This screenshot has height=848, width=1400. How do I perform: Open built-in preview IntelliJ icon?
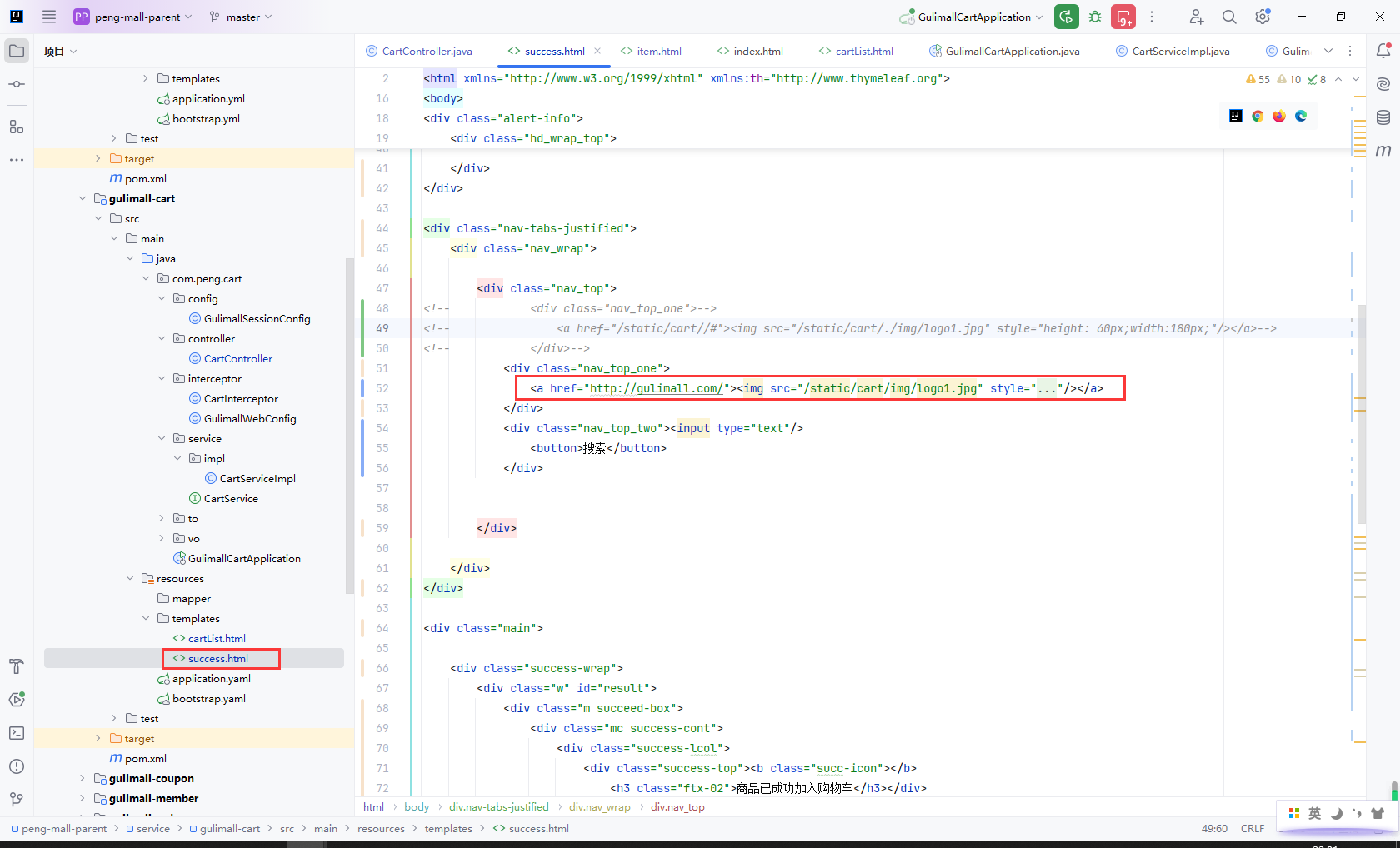pos(1236,116)
